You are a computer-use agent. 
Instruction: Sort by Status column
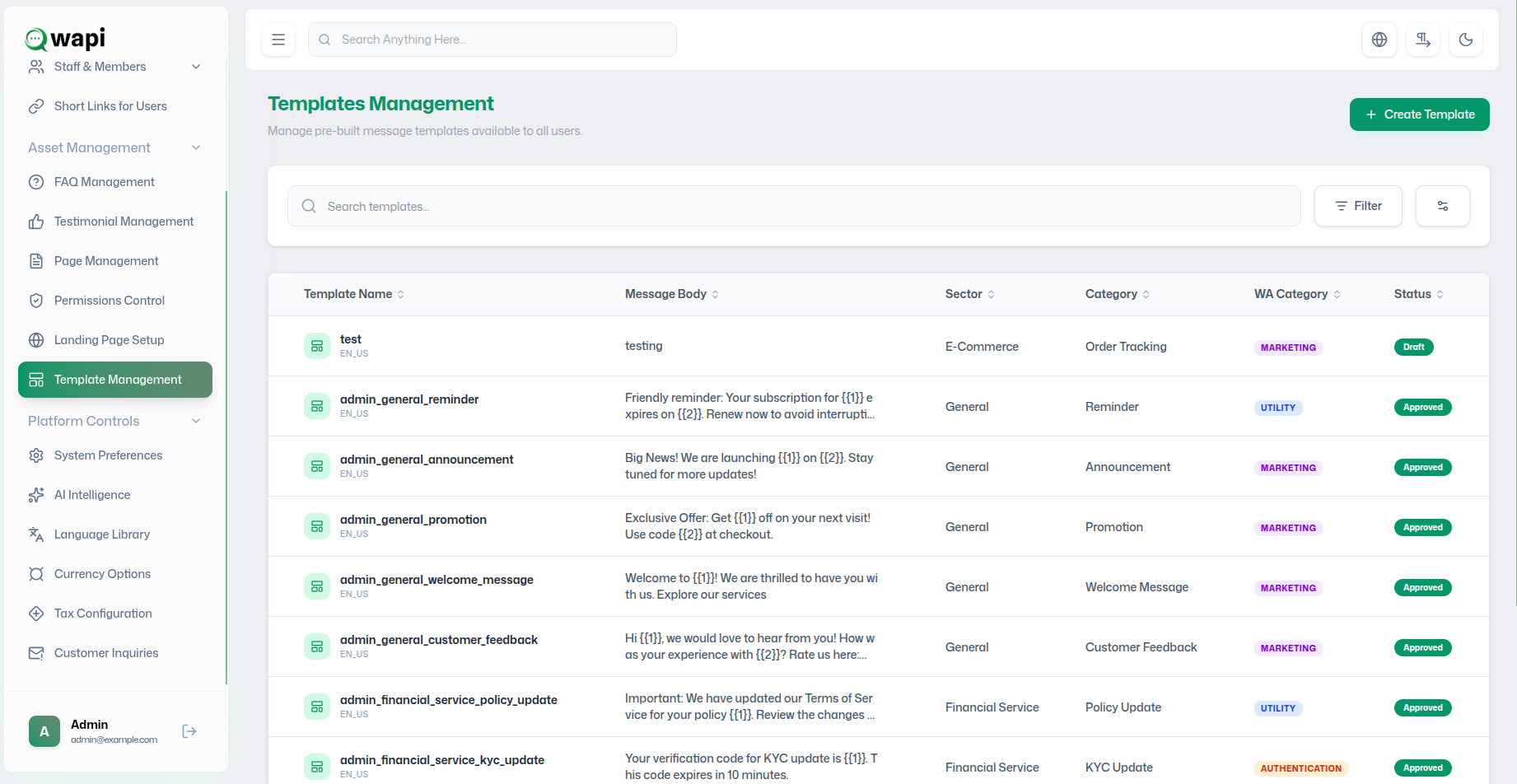(x=1419, y=294)
